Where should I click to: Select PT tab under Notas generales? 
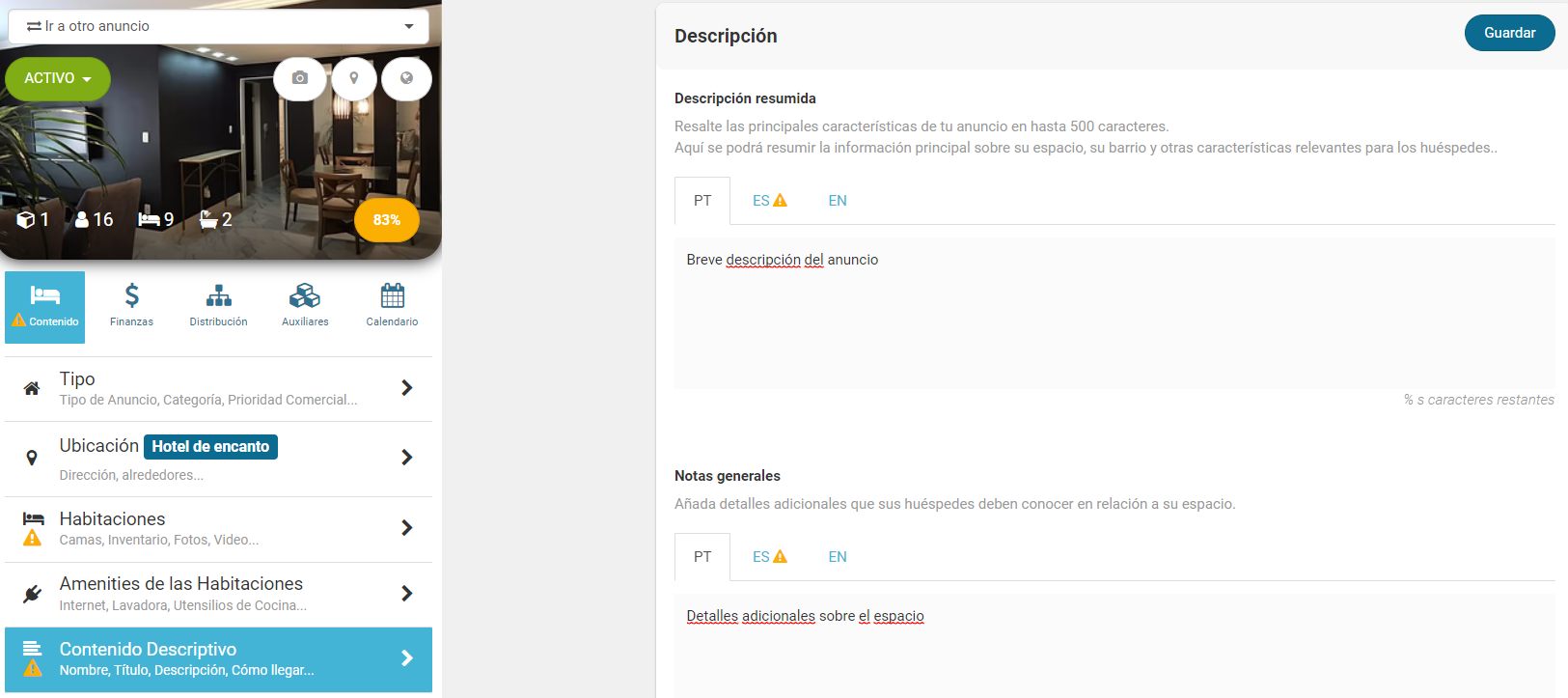(702, 557)
